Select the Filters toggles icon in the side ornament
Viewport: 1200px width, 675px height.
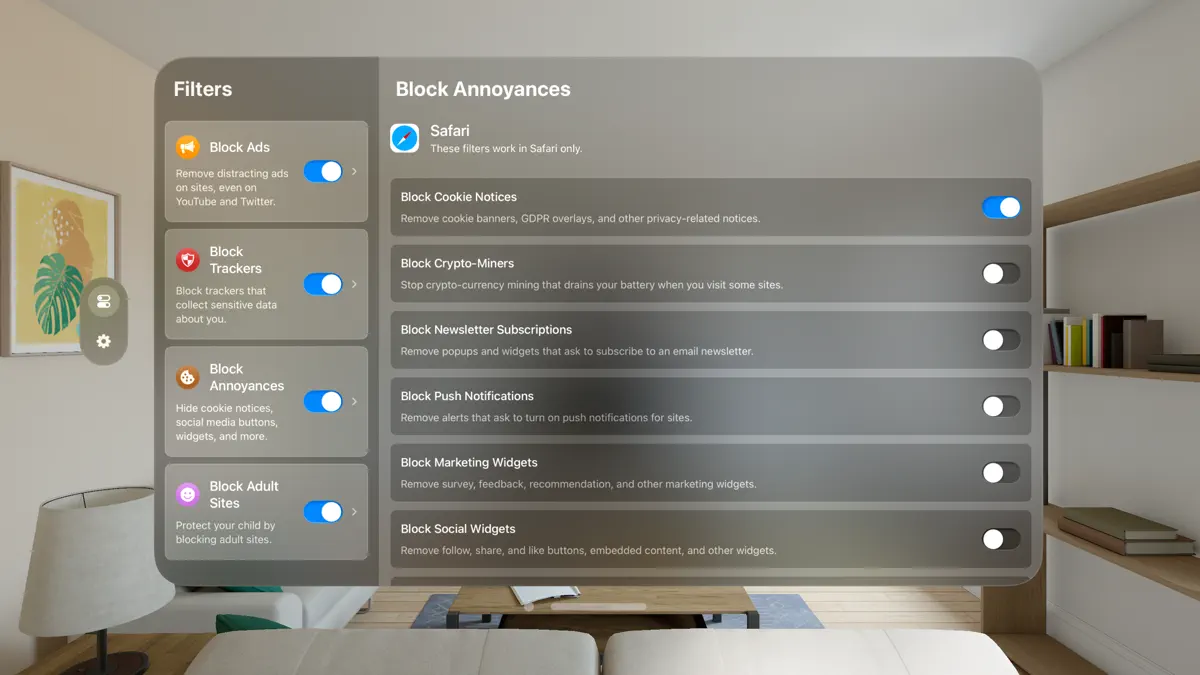pyautogui.click(x=103, y=301)
